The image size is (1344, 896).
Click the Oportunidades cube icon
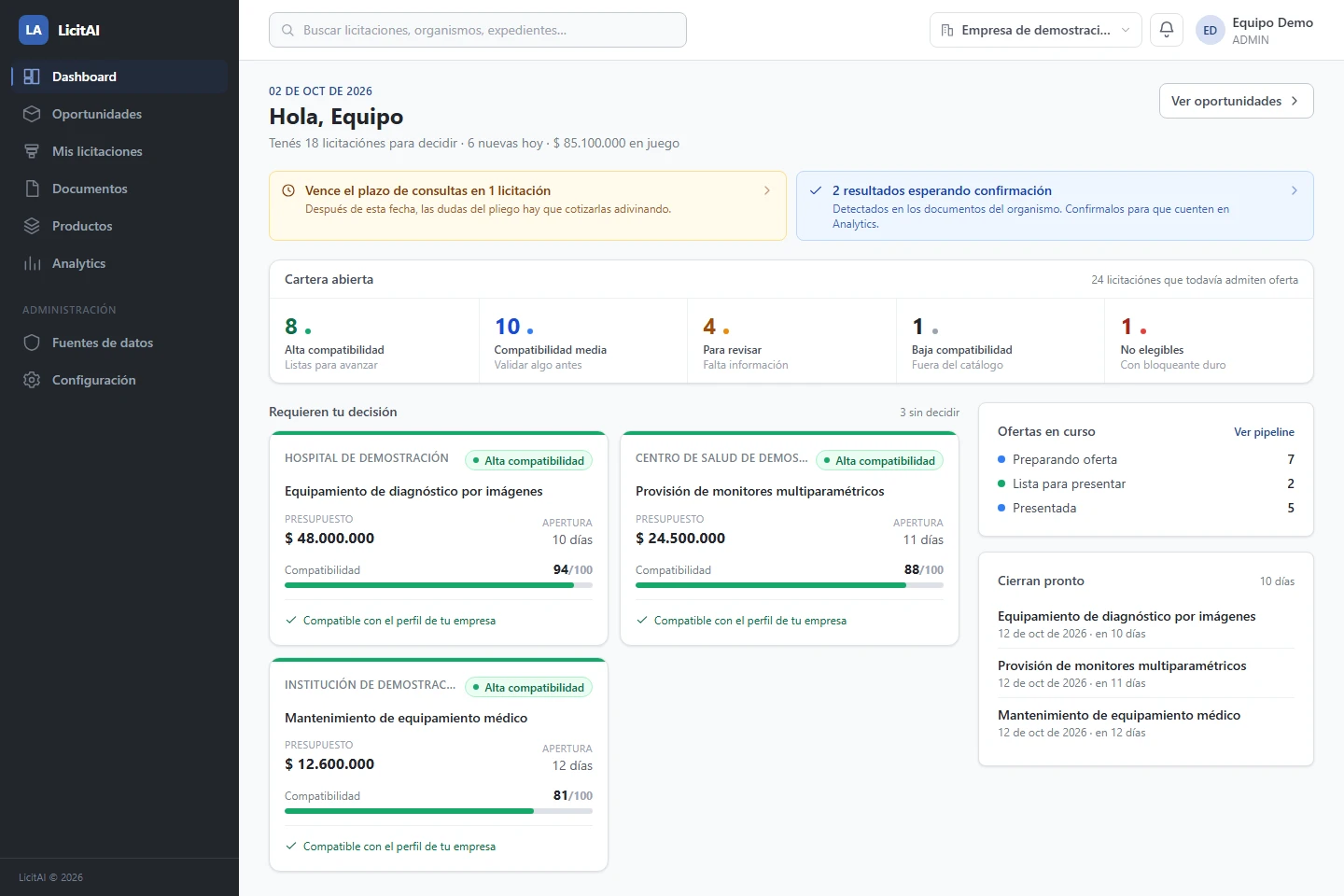click(32, 114)
